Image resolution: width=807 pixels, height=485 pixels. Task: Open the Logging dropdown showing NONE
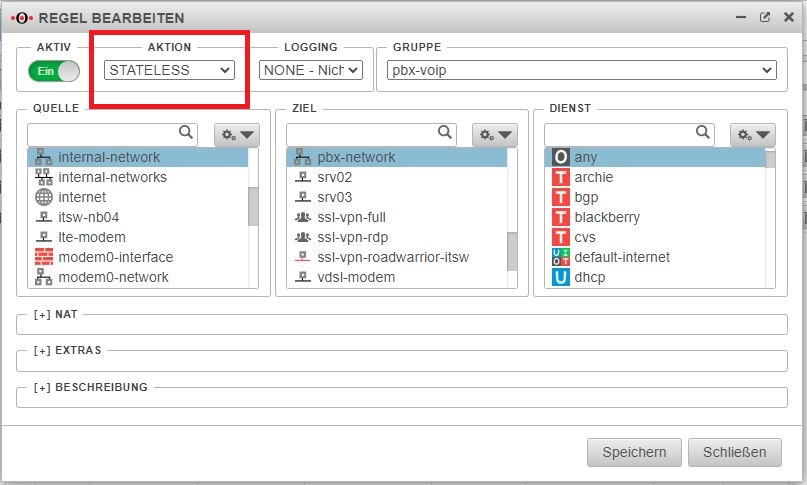coord(309,70)
